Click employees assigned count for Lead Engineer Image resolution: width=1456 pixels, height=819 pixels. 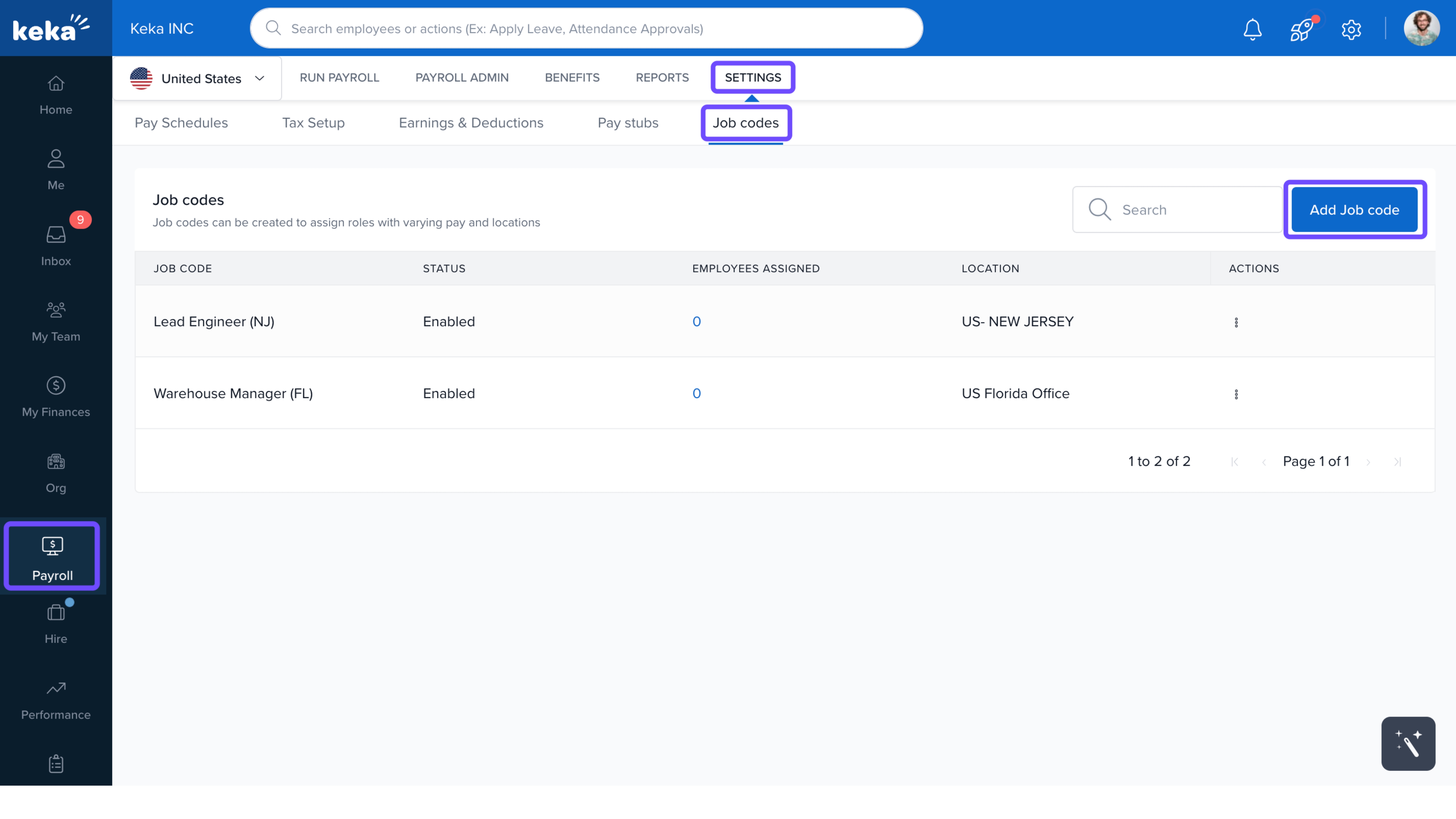tap(696, 322)
